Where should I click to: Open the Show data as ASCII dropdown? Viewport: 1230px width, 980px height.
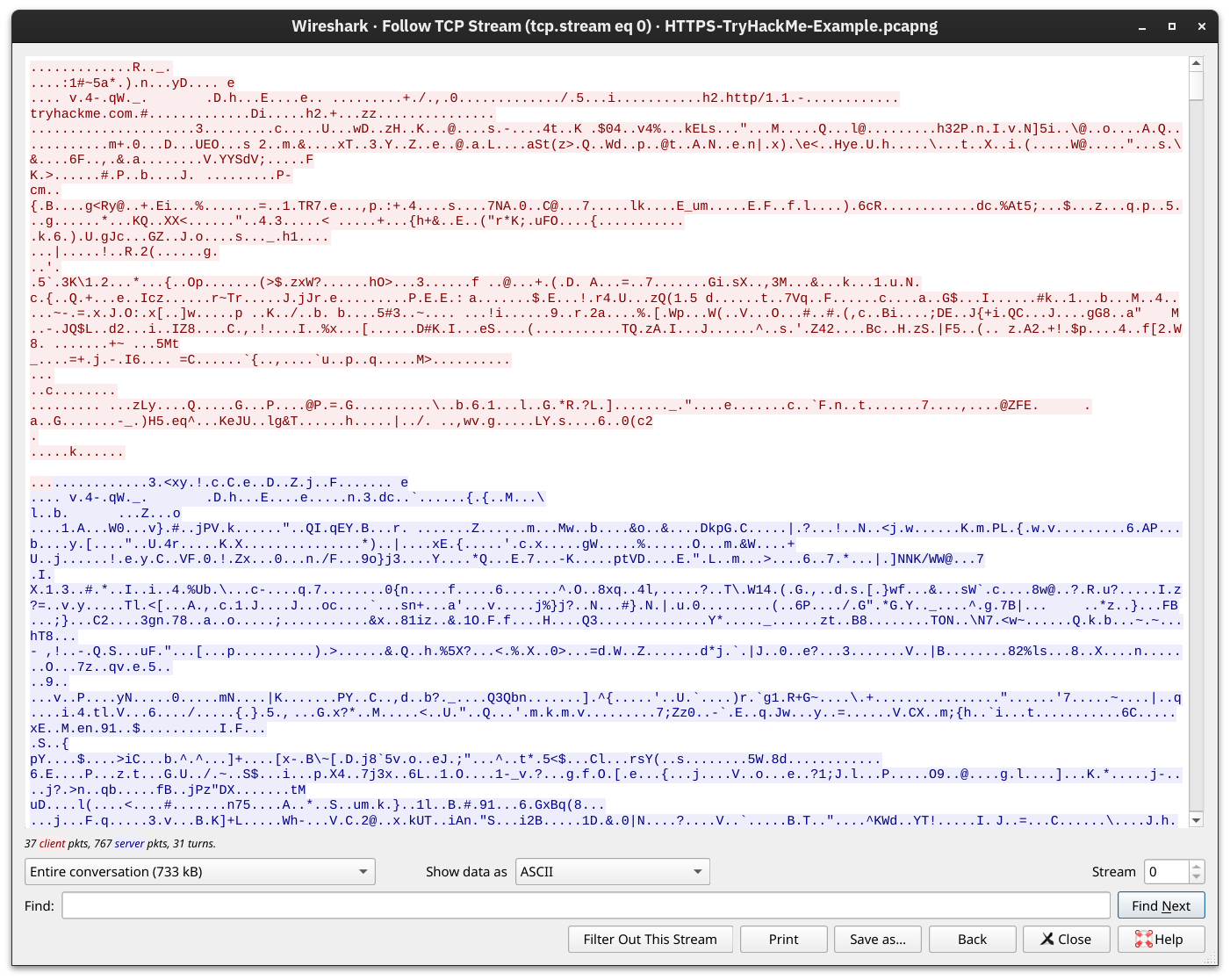pos(612,871)
